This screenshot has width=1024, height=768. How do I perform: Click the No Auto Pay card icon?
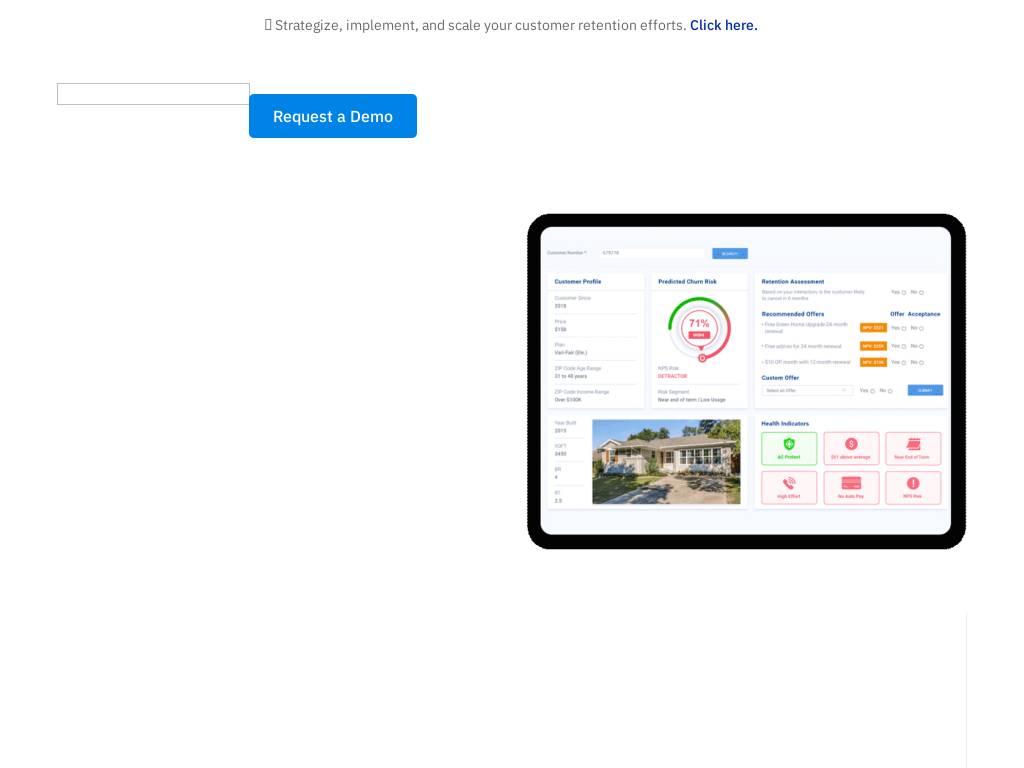tap(851, 484)
